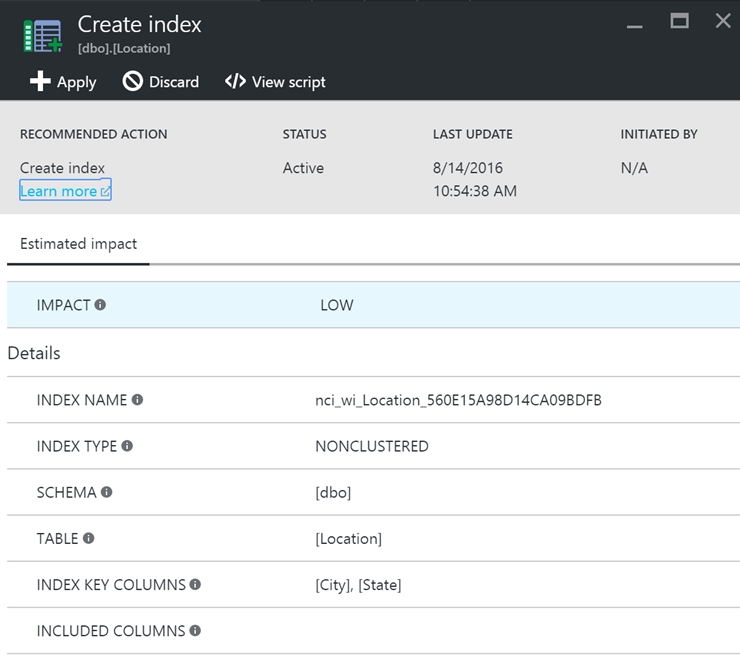The width and height of the screenshot is (740, 660).
Task: Click the Apply plus button
Action: (63, 82)
